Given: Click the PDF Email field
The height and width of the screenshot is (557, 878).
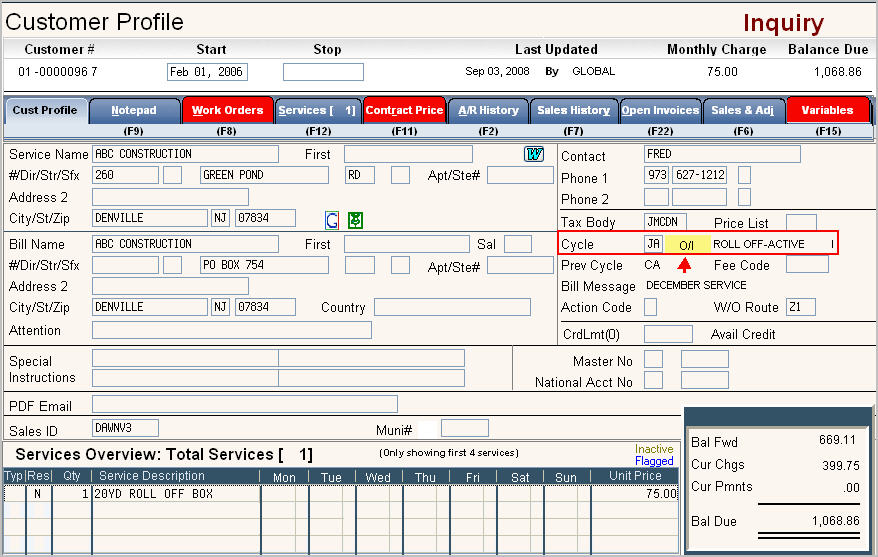Looking at the screenshot, I should 245,404.
